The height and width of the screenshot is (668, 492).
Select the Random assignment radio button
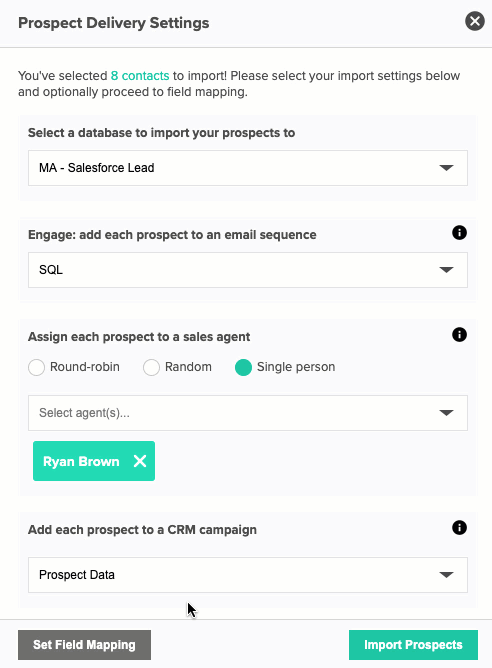[x=151, y=367]
